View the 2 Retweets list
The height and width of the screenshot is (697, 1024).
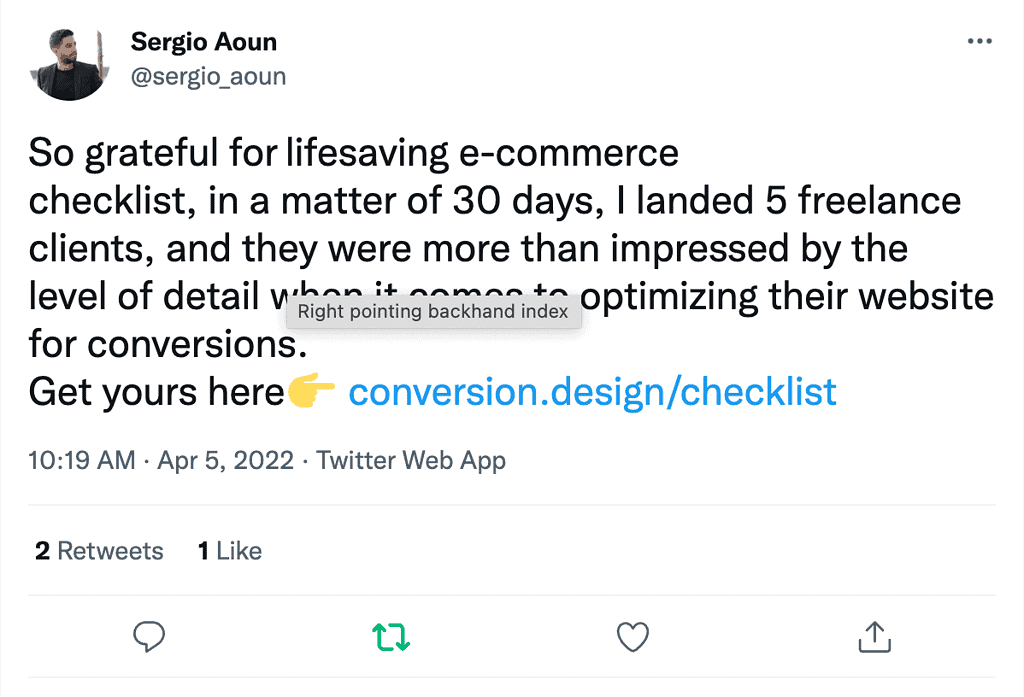(x=99, y=551)
